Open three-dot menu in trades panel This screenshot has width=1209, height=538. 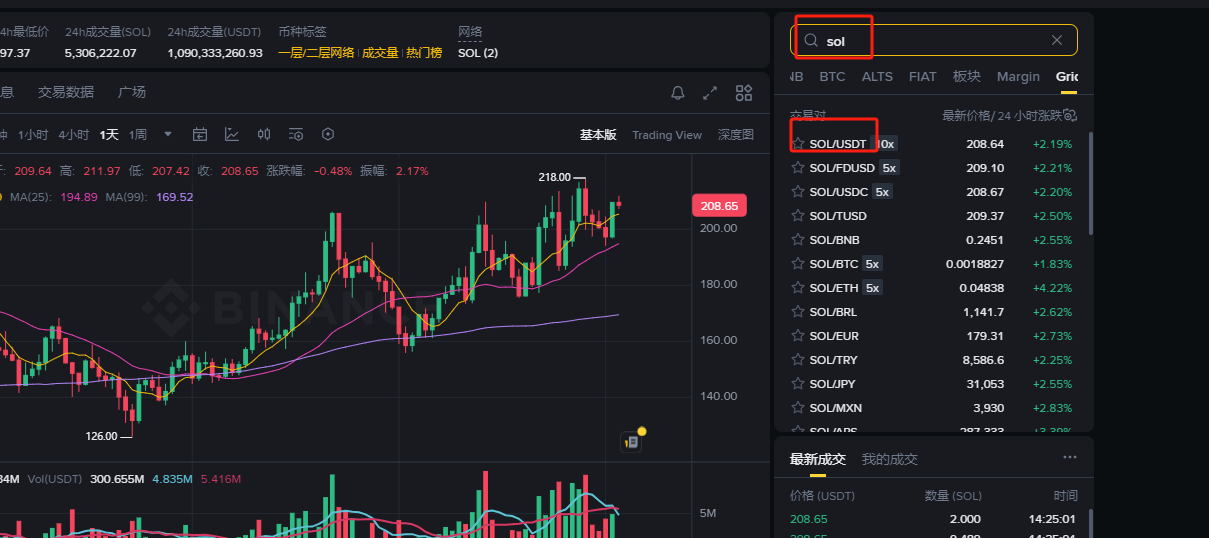(x=1070, y=458)
